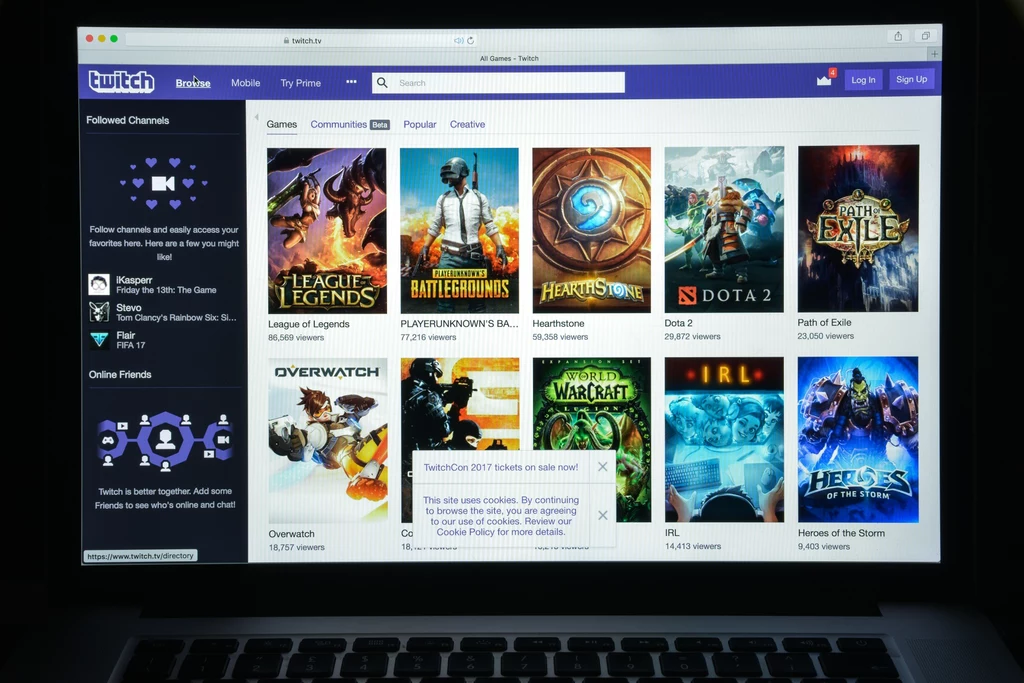
Task: Open a new tab with plus button
Action: click(x=935, y=54)
